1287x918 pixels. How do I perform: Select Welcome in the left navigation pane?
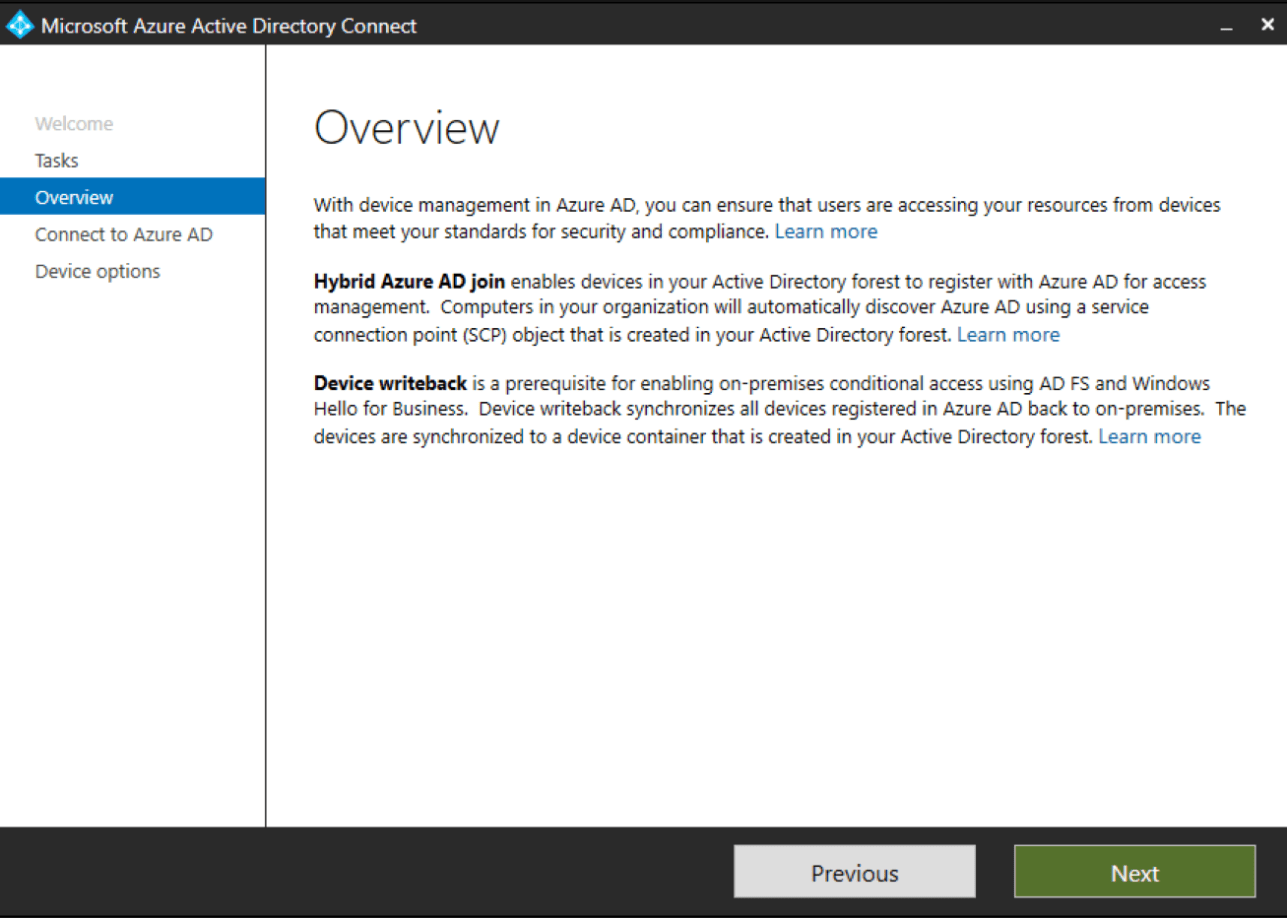[x=73, y=123]
